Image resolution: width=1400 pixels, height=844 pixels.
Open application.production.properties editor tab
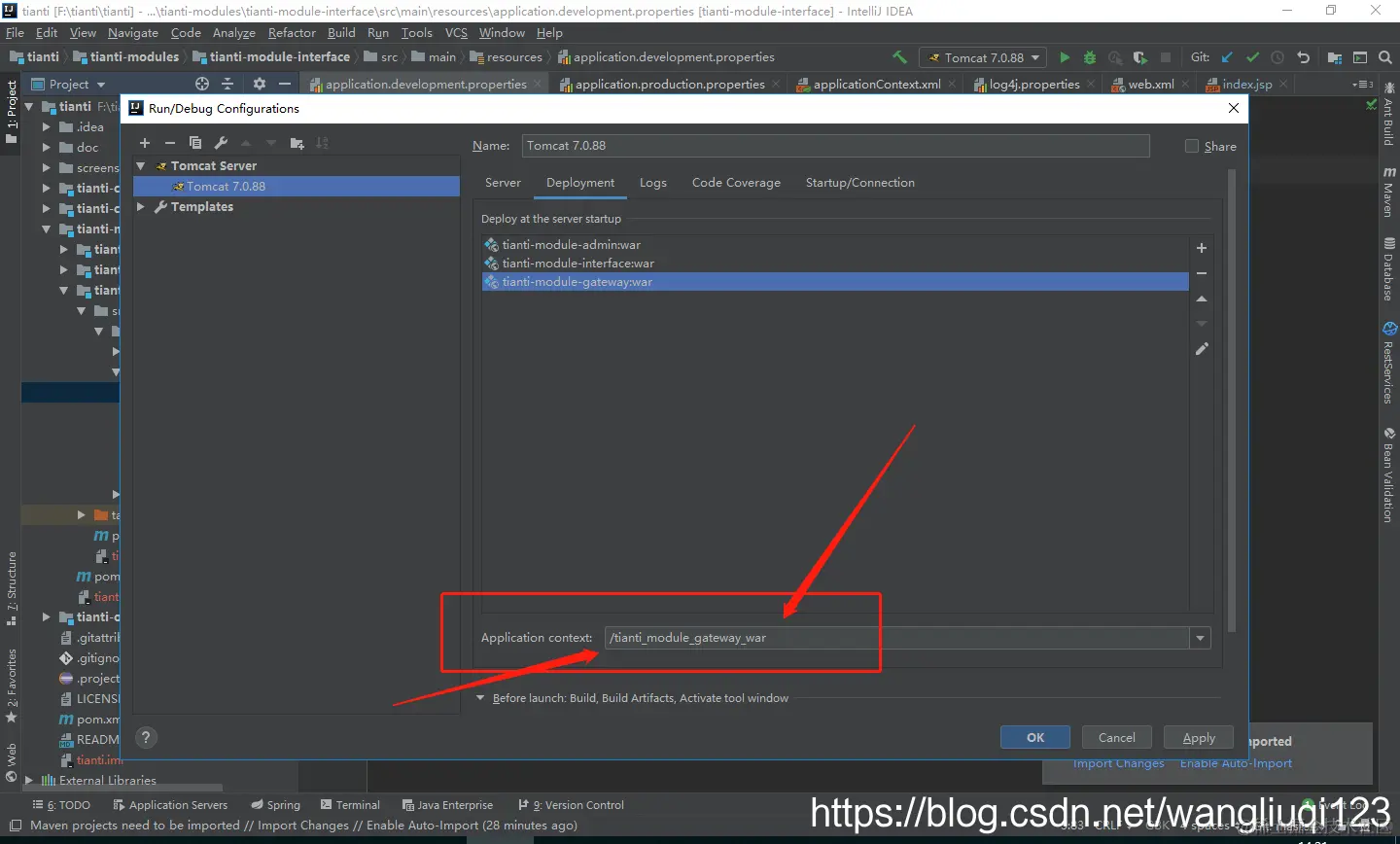tap(669, 85)
